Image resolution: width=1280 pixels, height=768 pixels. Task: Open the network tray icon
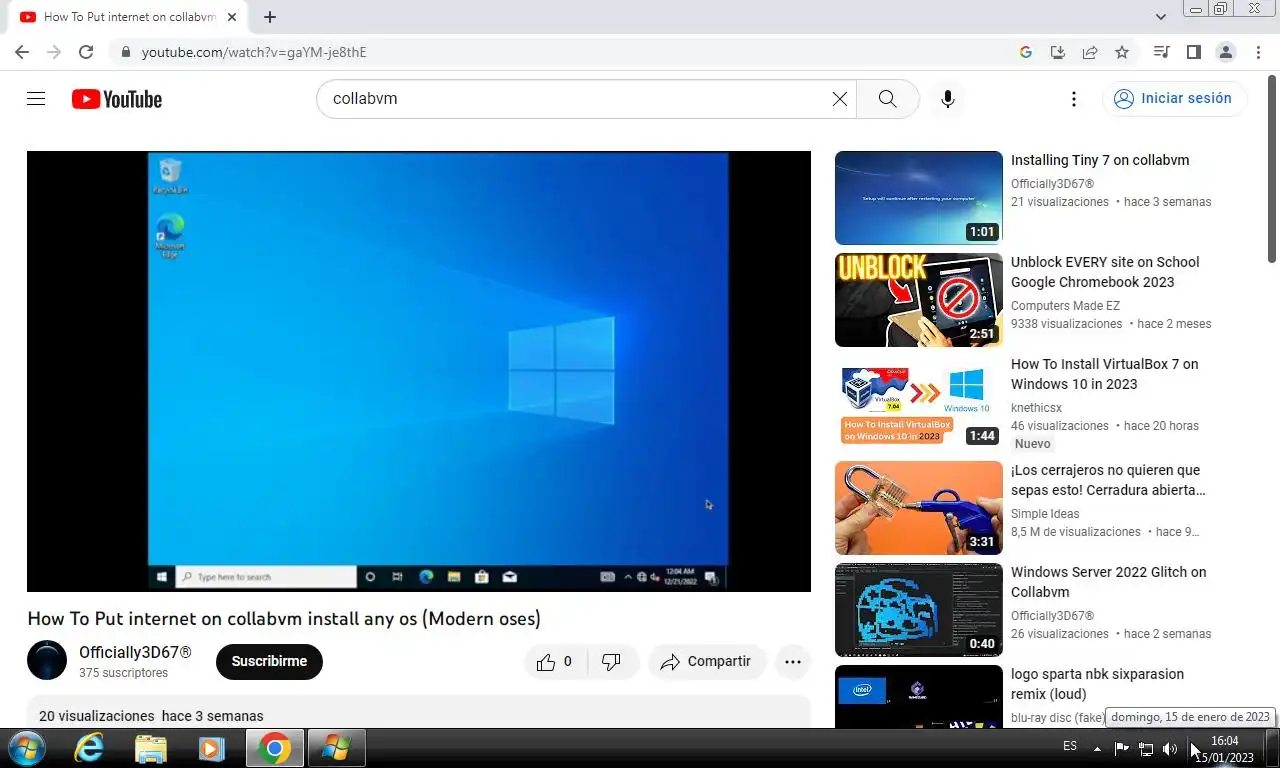(x=1146, y=748)
